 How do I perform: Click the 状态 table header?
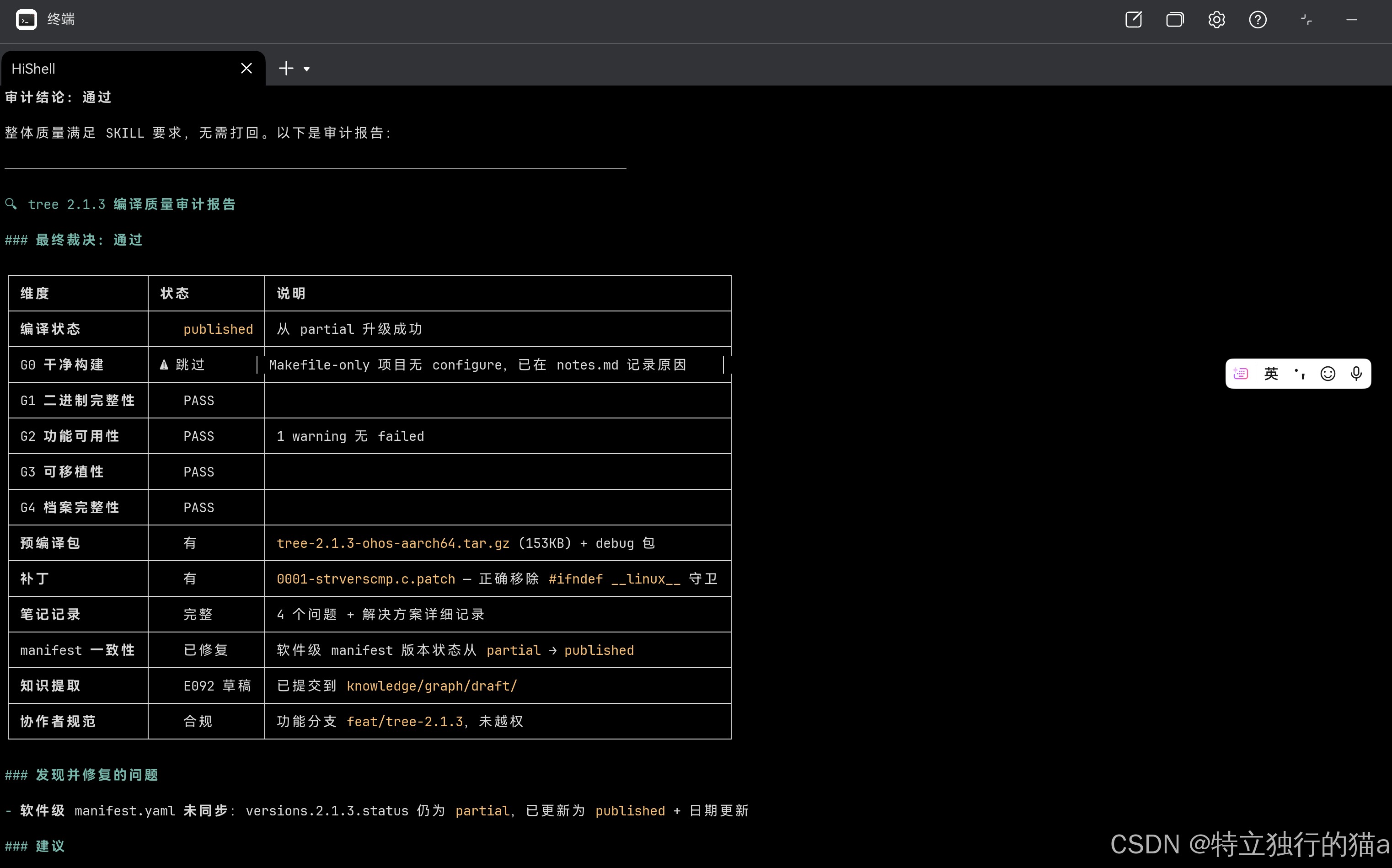tap(175, 293)
